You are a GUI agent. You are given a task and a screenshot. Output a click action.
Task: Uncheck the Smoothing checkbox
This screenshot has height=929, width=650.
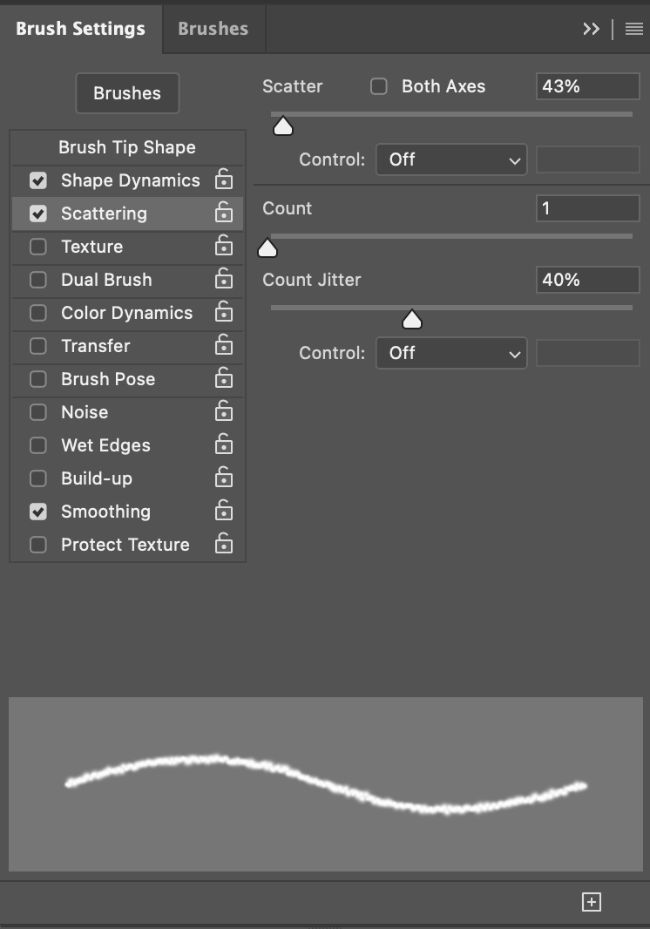coord(38,511)
